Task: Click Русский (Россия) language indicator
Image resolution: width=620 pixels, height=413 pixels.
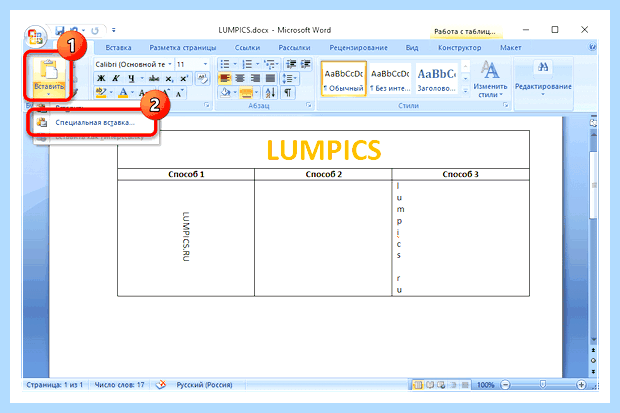Action: 204,385
